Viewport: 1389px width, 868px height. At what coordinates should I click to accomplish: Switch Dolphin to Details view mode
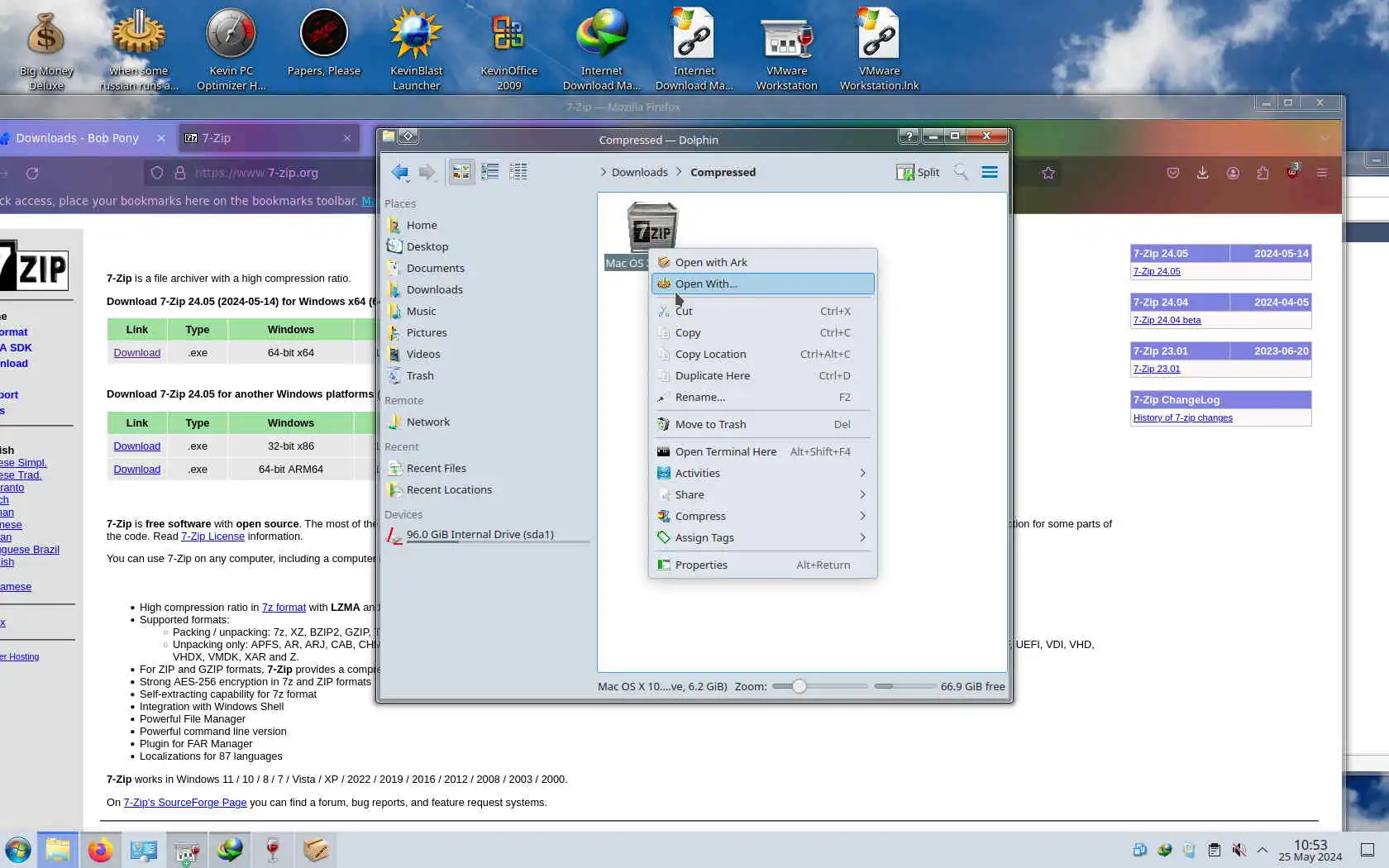coord(518,172)
